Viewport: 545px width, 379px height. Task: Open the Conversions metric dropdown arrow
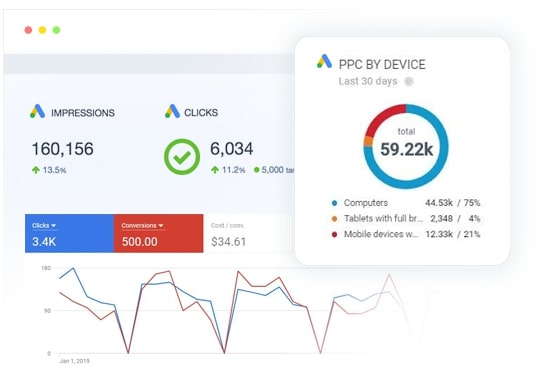tap(161, 226)
